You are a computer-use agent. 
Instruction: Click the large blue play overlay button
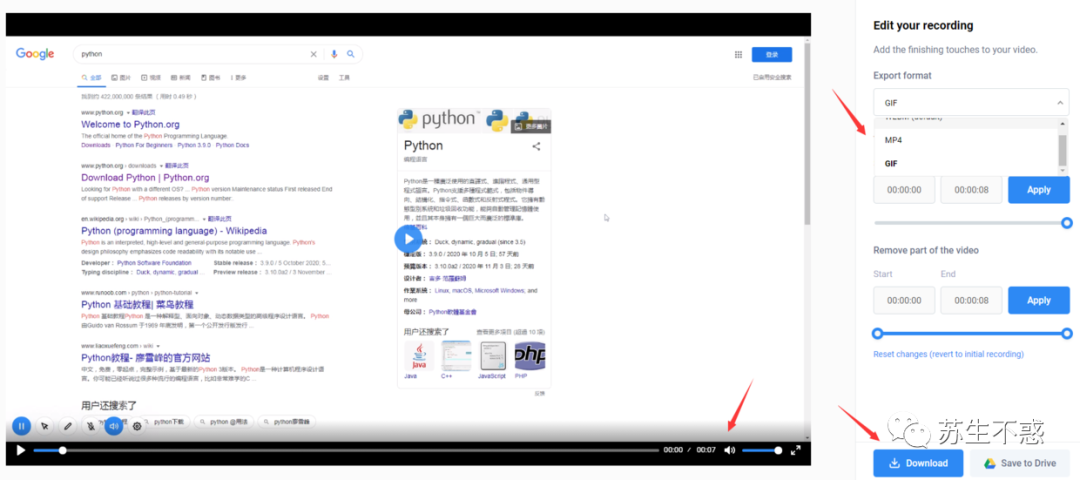(408, 239)
